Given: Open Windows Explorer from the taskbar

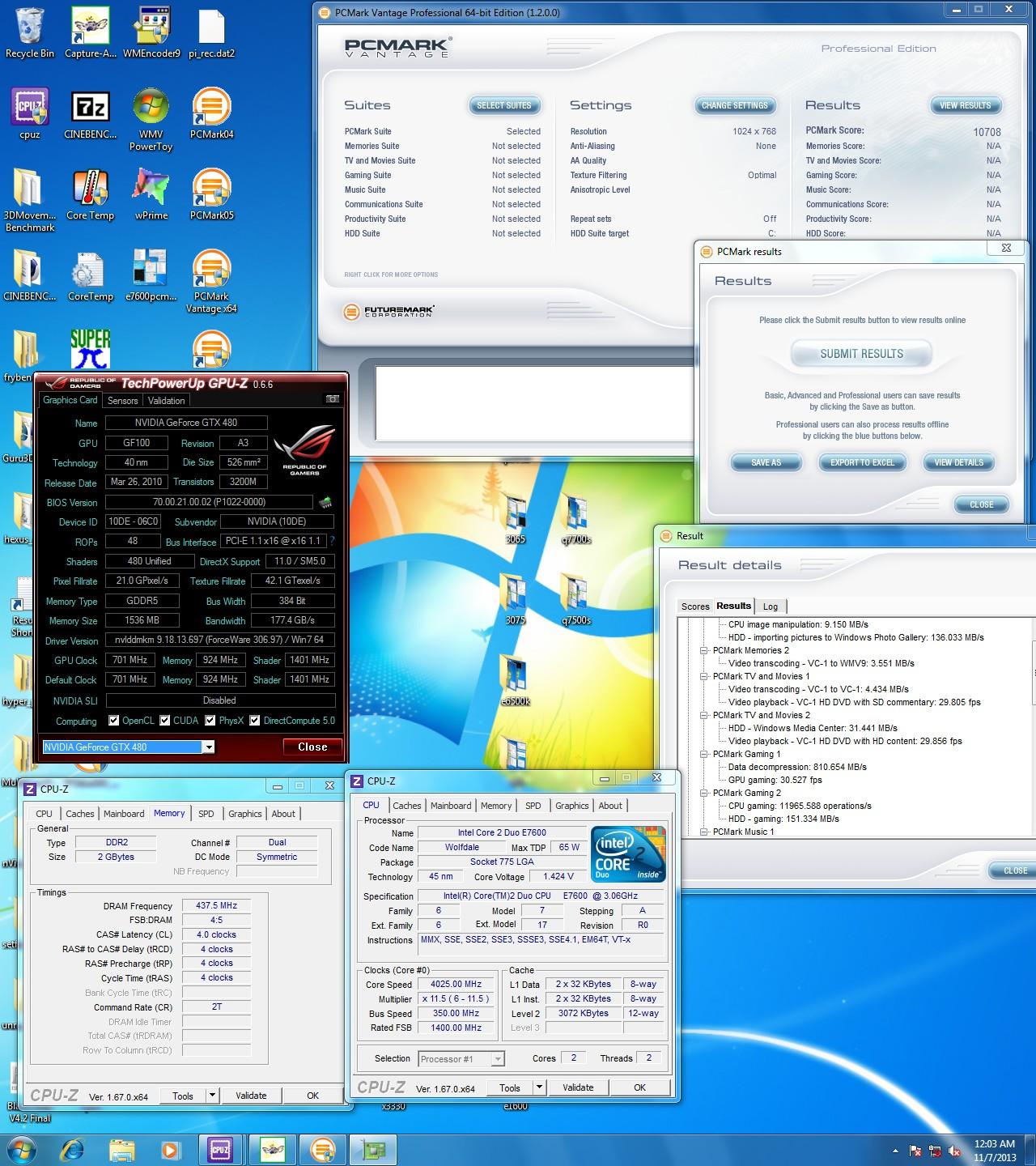Looking at the screenshot, I should [122, 1150].
